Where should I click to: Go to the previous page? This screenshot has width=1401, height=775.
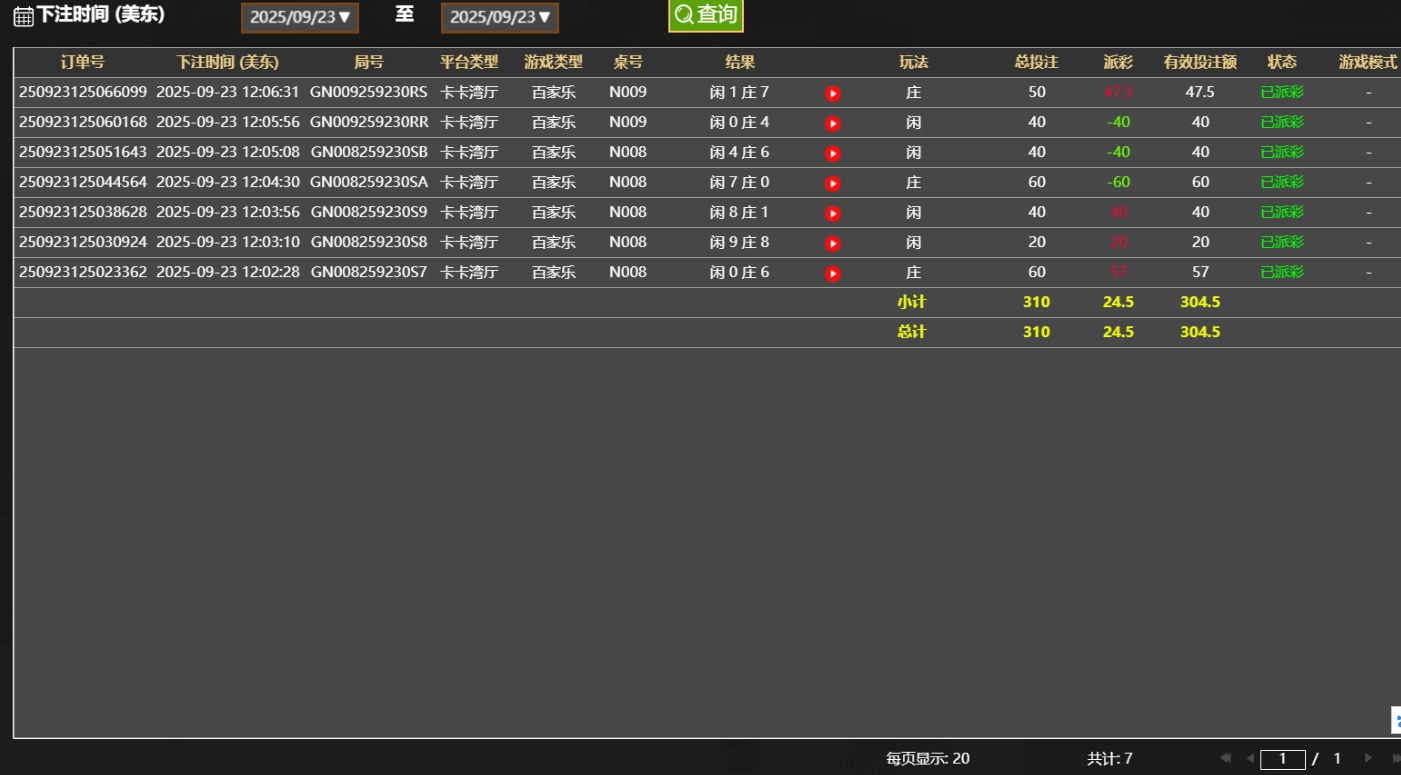(1249, 758)
